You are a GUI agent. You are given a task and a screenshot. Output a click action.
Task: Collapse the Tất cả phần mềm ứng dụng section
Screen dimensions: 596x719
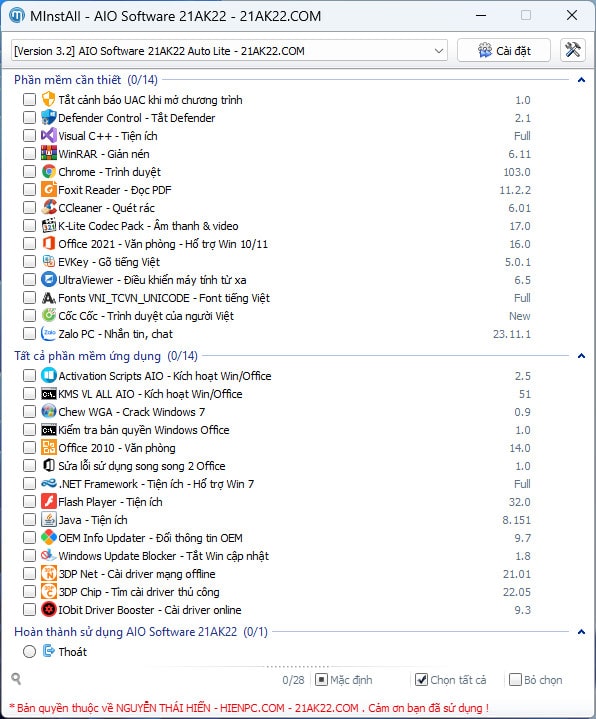(x=581, y=356)
